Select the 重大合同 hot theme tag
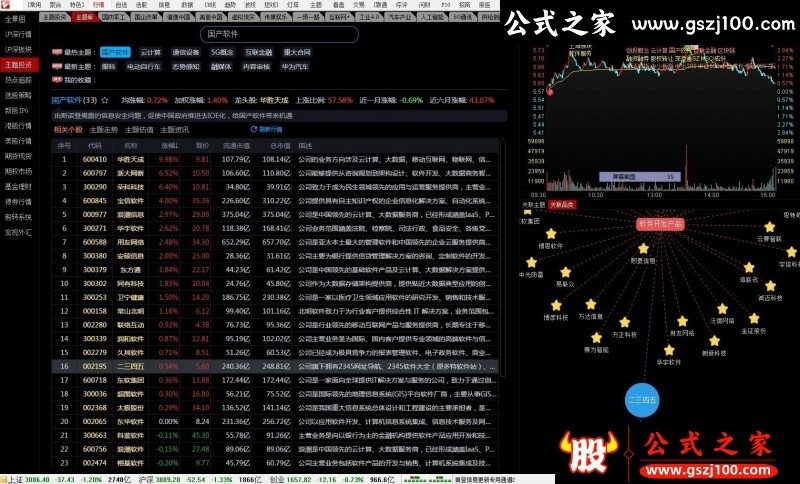Image resolution: width=800 pixels, height=484 pixels. point(297,52)
